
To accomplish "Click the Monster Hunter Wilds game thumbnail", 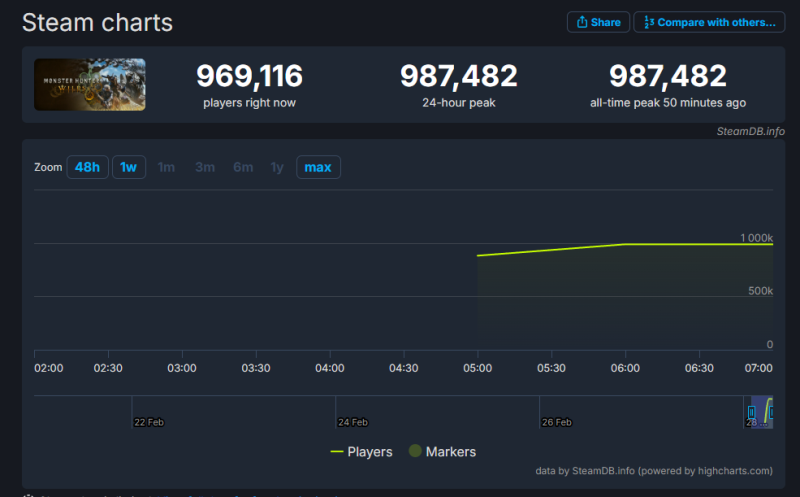I will 90,84.
